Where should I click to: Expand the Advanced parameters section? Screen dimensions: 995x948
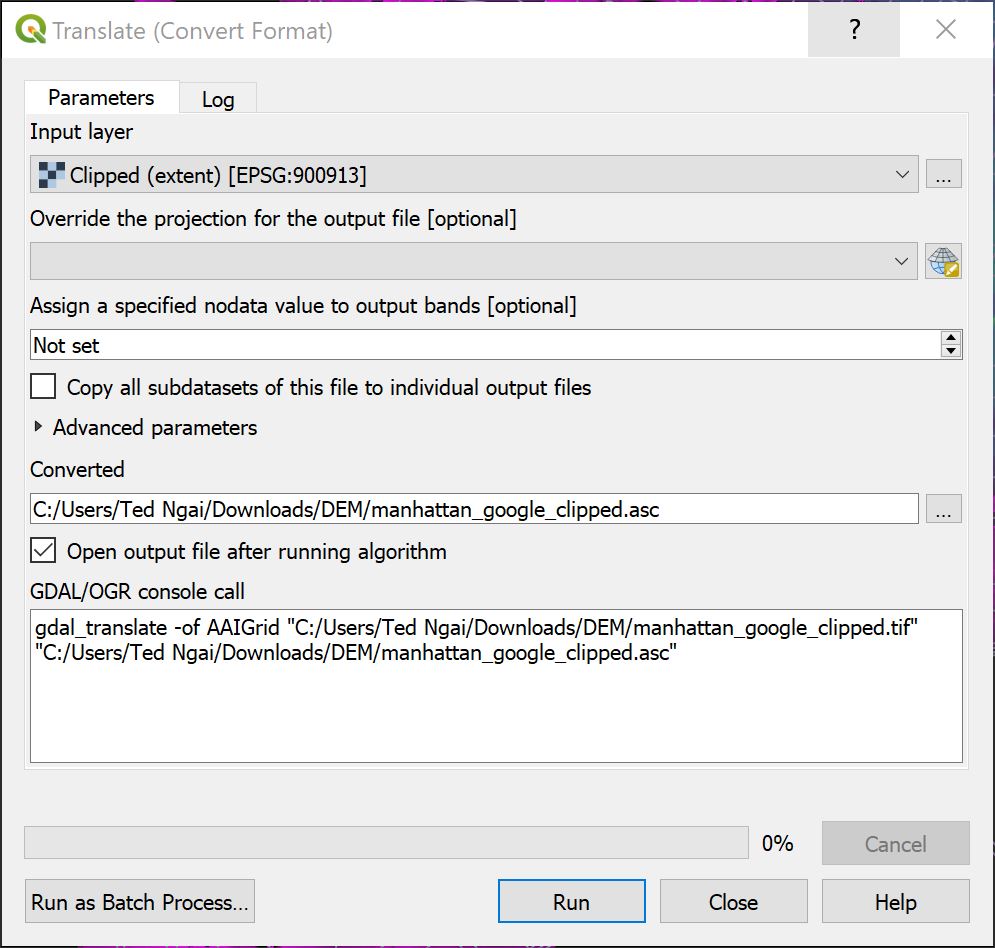38,427
